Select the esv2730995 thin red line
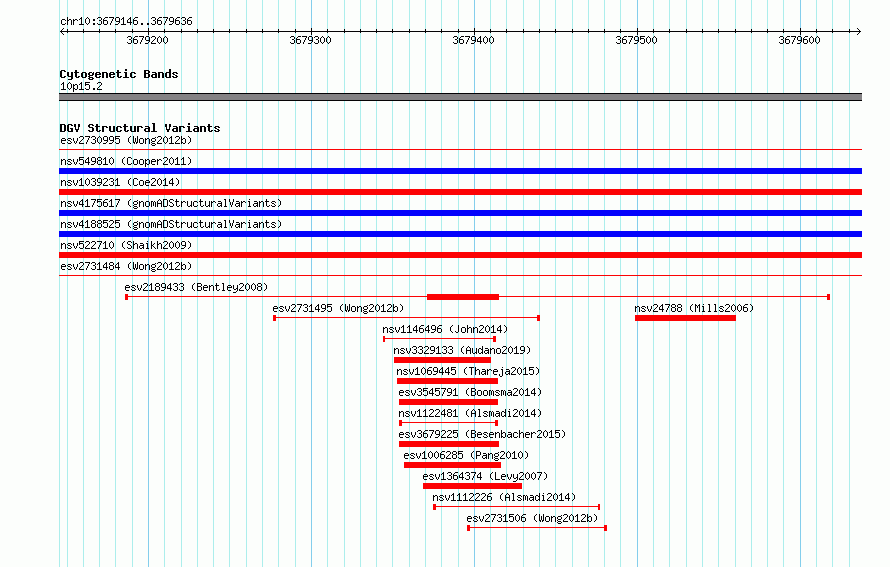 coord(460,150)
